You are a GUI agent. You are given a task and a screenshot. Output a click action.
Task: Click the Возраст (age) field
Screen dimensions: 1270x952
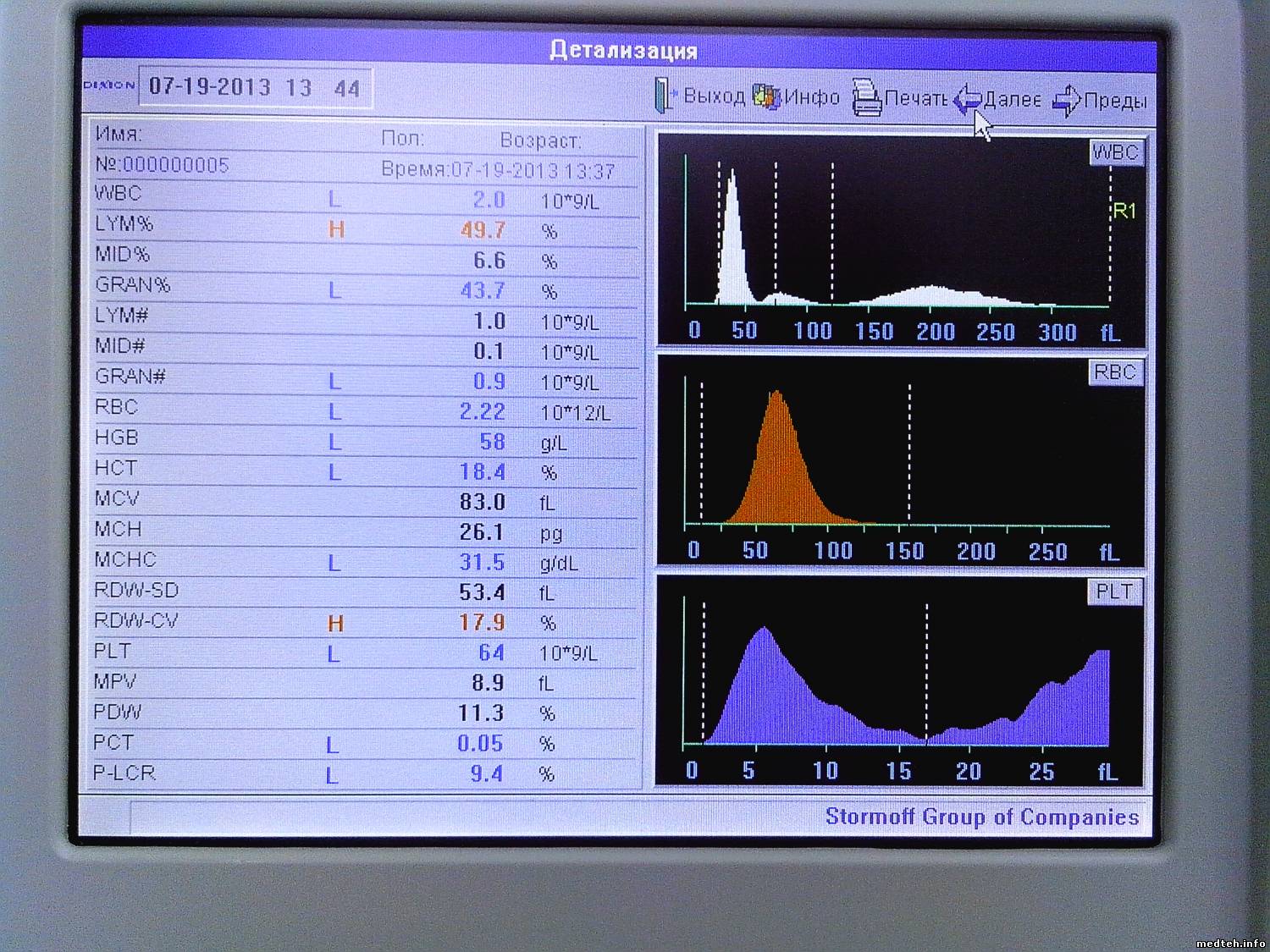[x=540, y=140]
